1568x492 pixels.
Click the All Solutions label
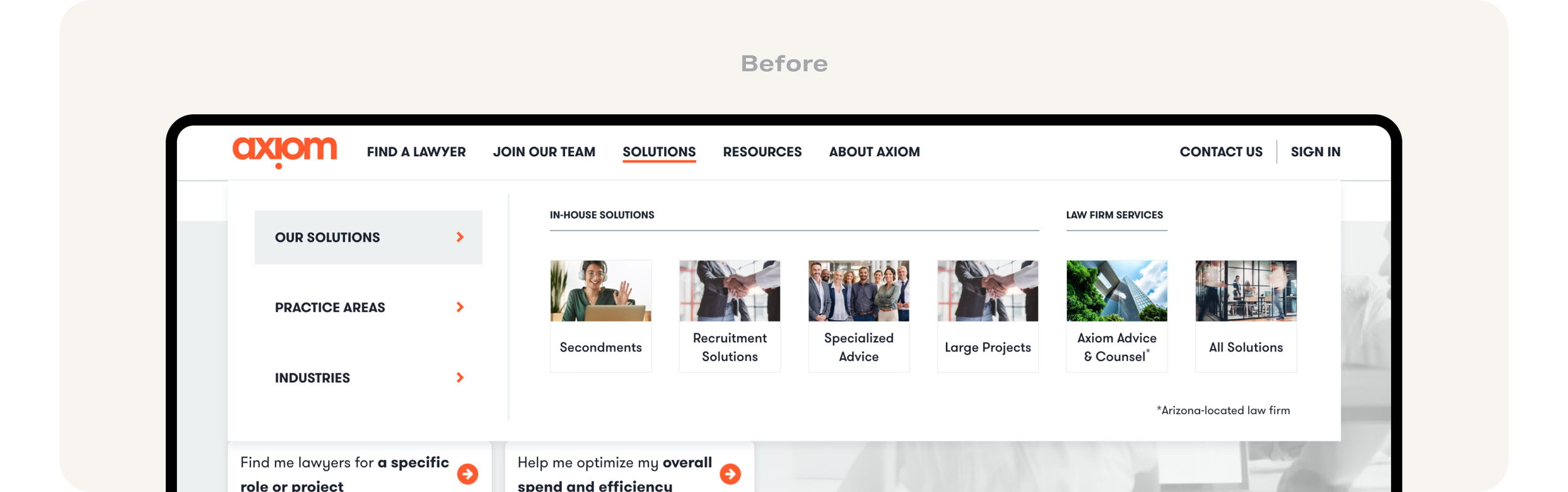[x=1246, y=348]
